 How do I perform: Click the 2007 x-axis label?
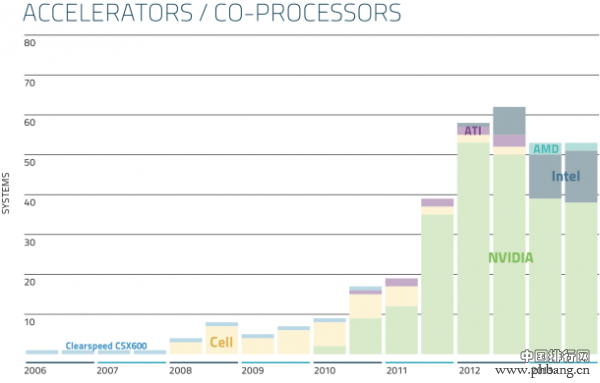tap(108, 370)
